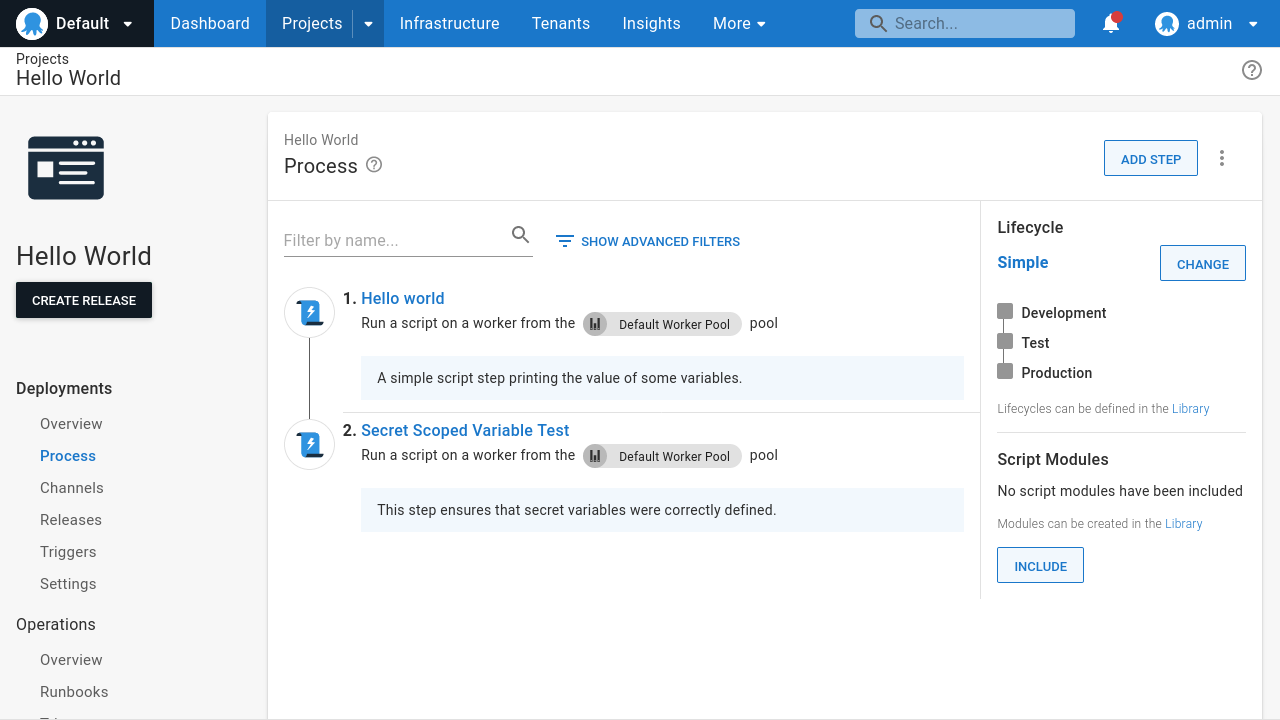The height and width of the screenshot is (720, 1280).
Task: Click the CREATE RELEASE button
Action: point(83,300)
